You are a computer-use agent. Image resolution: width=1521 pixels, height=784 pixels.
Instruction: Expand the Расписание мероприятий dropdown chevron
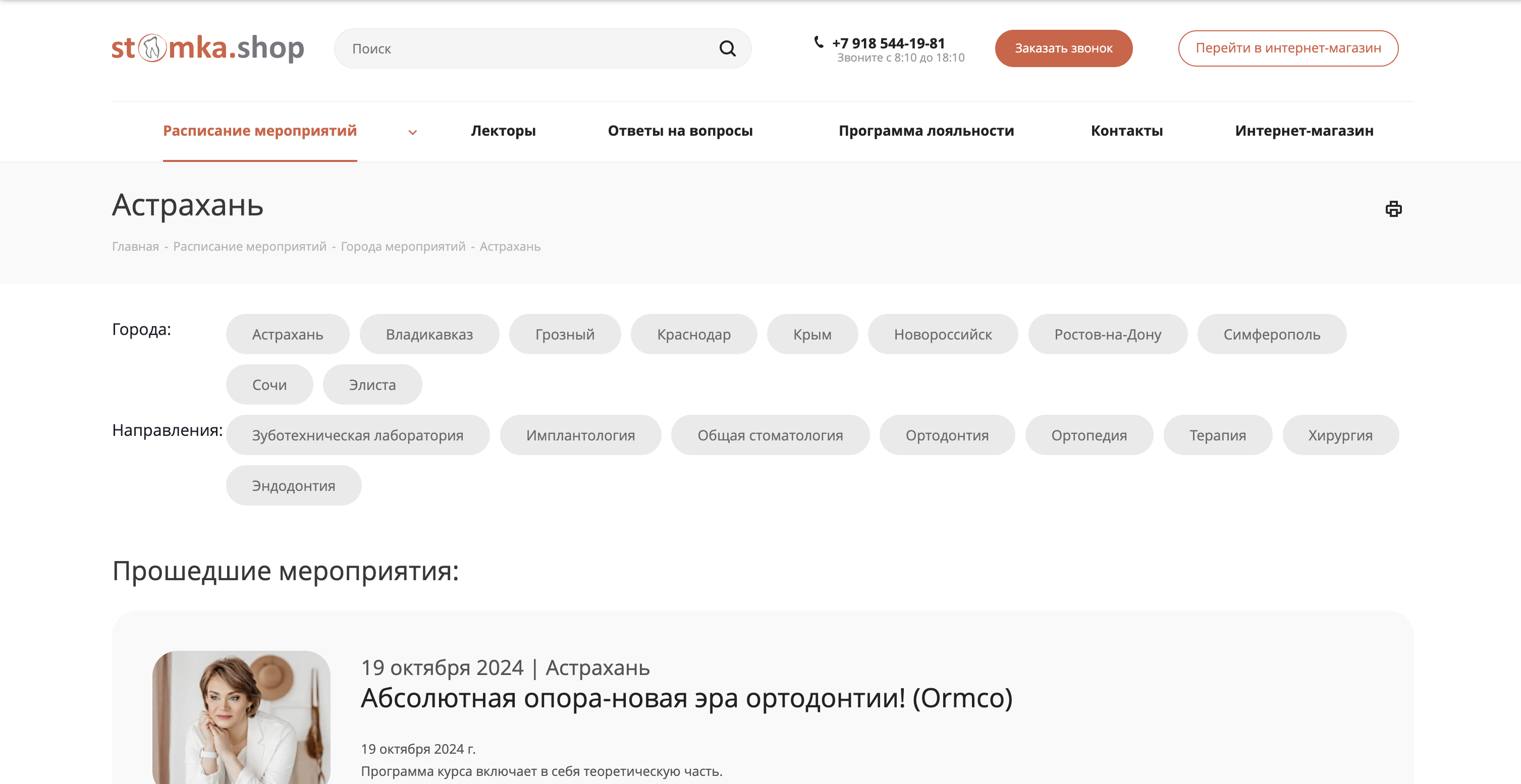(x=413, y=132)
